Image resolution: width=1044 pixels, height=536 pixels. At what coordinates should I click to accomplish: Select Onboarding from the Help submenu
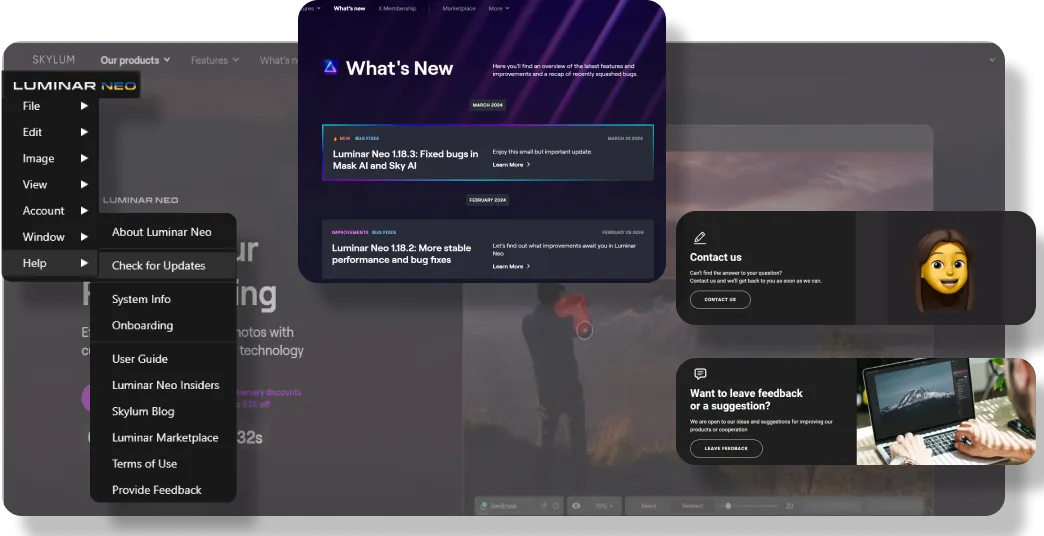coord(142,325)
